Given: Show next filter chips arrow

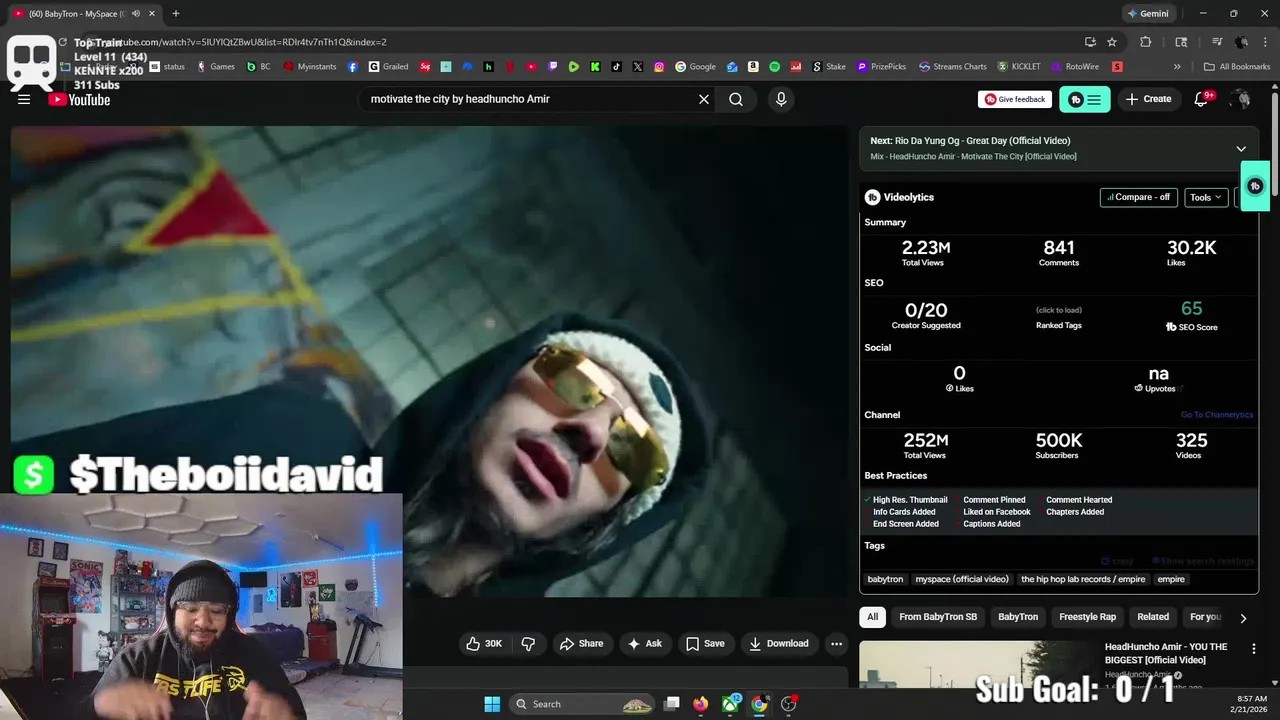Looking at the screenshot, I should pyautogui.click(x=1243, y=618).
